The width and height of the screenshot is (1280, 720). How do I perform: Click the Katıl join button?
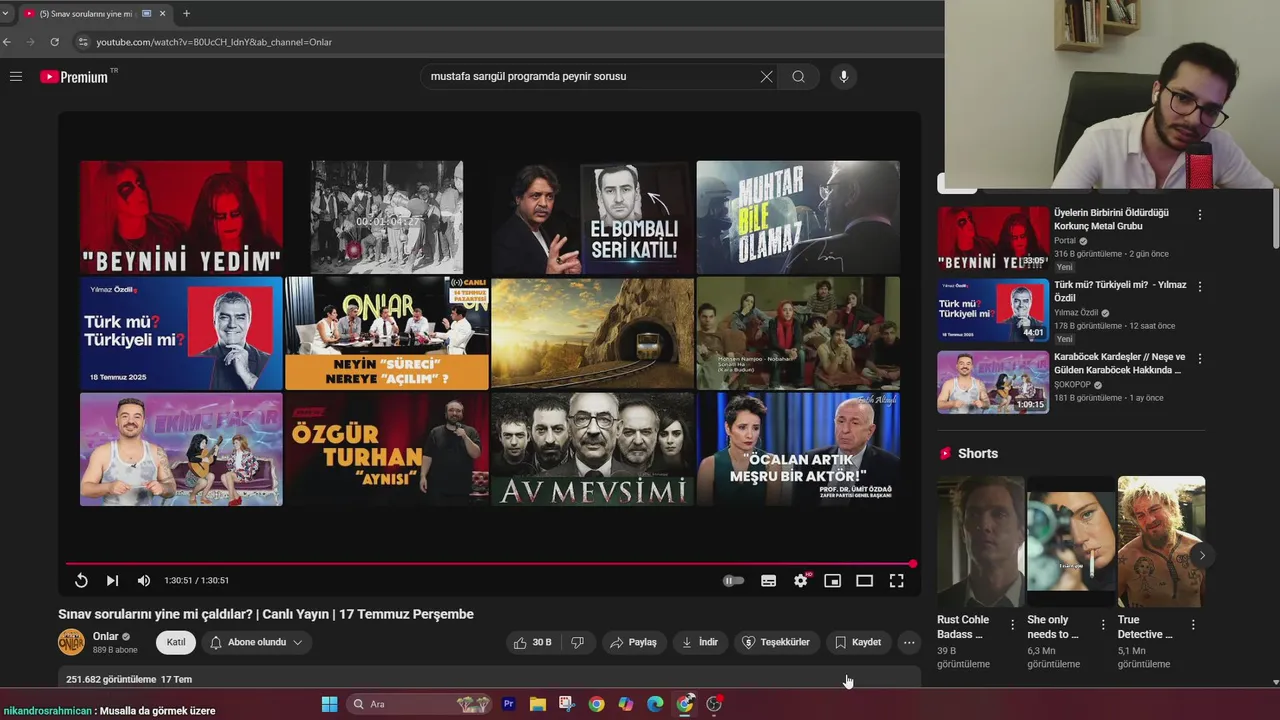point(176,642)
